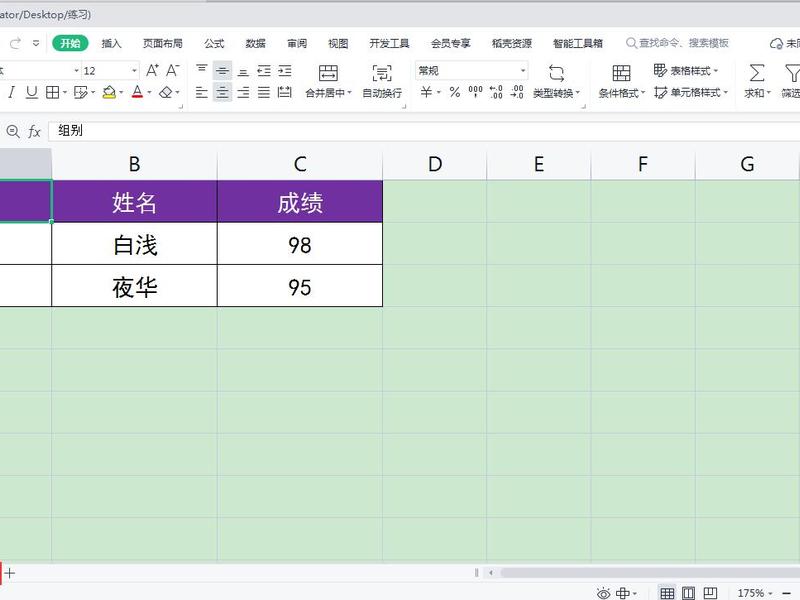
Task: Toggle underline formatting
Action: (32, 92)
